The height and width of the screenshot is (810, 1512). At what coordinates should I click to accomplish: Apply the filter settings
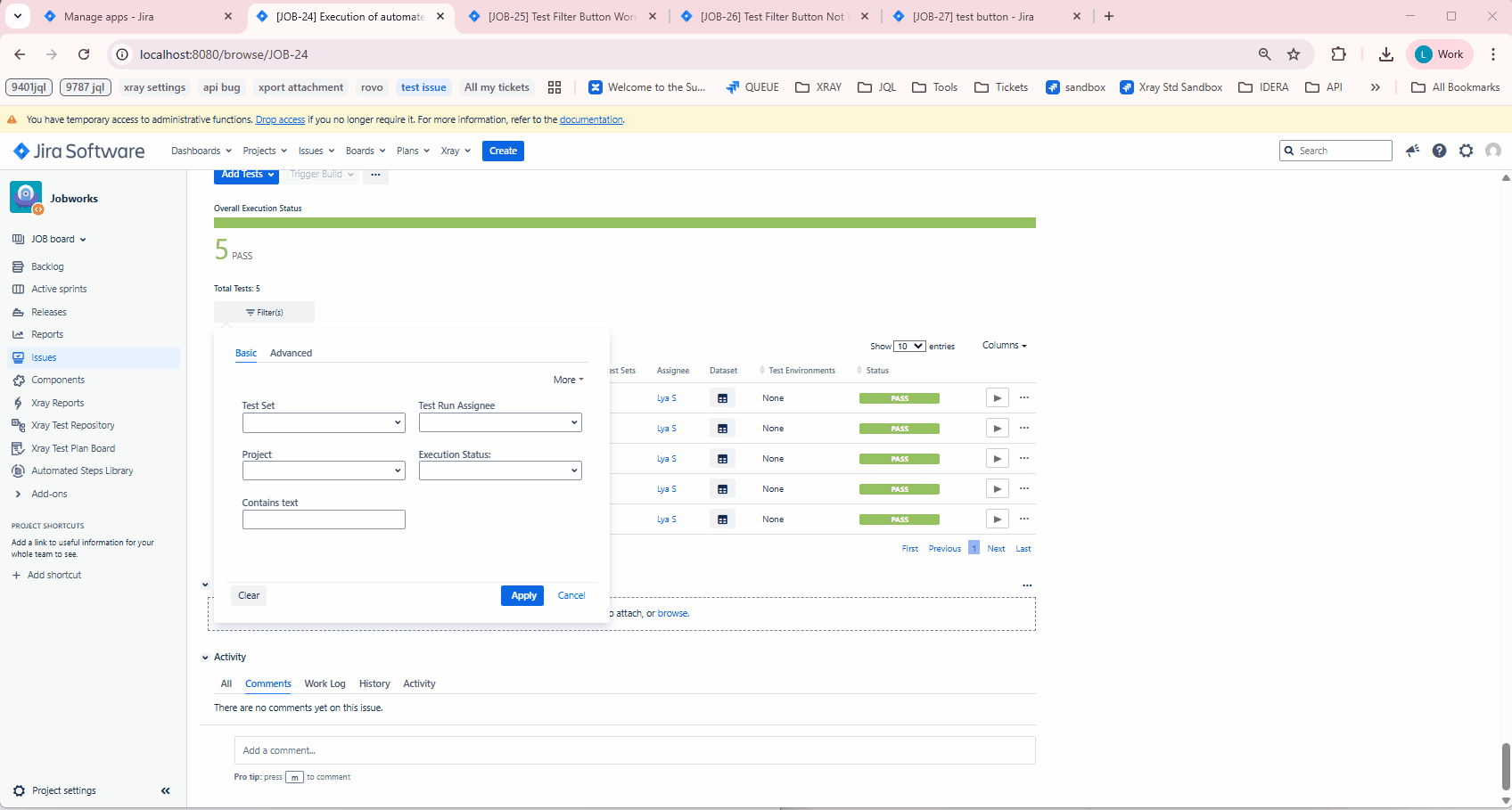pyautogui.click(x=522, y=595)
